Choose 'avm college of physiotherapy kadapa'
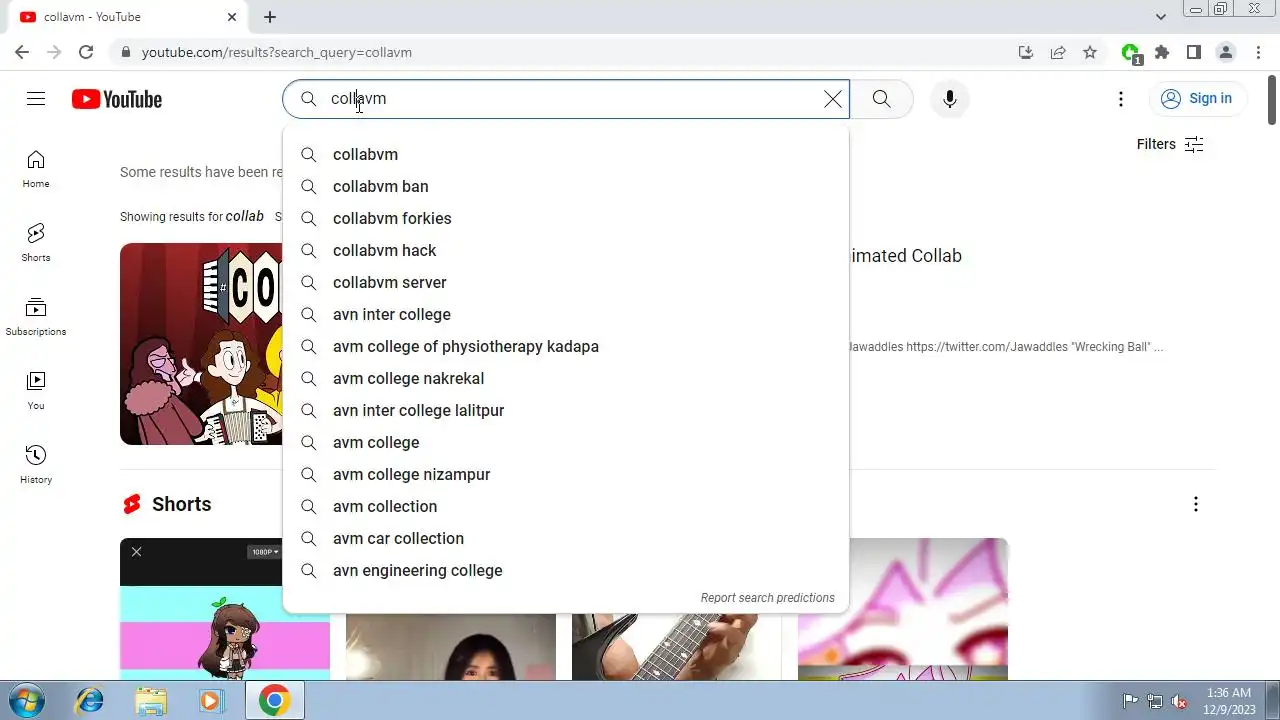The height and width of the screenshot is (720, 1280). click(566, 346)
